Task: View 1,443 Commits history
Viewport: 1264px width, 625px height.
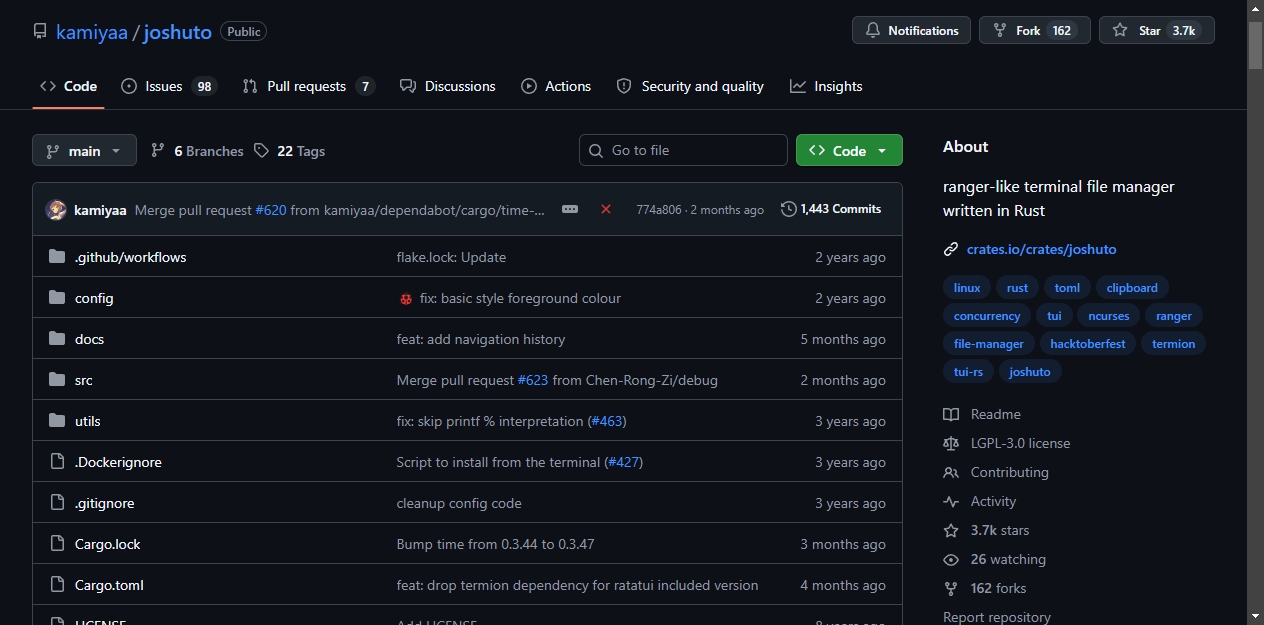Action: [831, 209]
